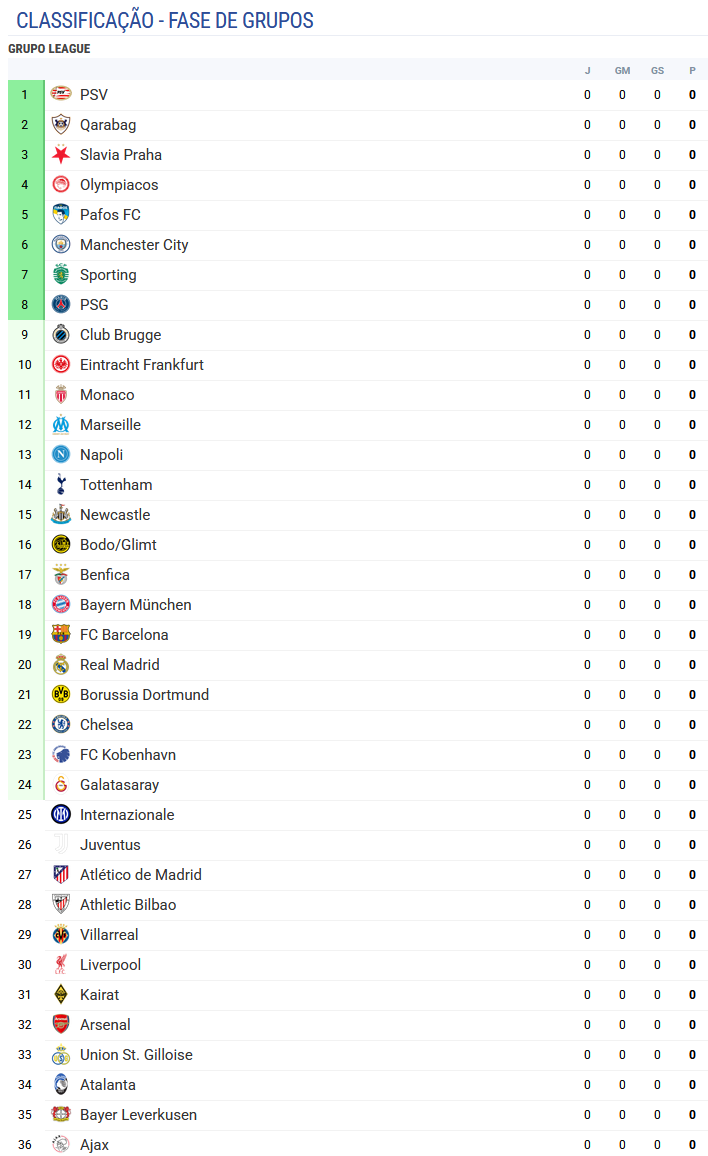Screen dimensions: 708x1156
Task: Click the FC Barcelona crest
Action: (61, 634)
